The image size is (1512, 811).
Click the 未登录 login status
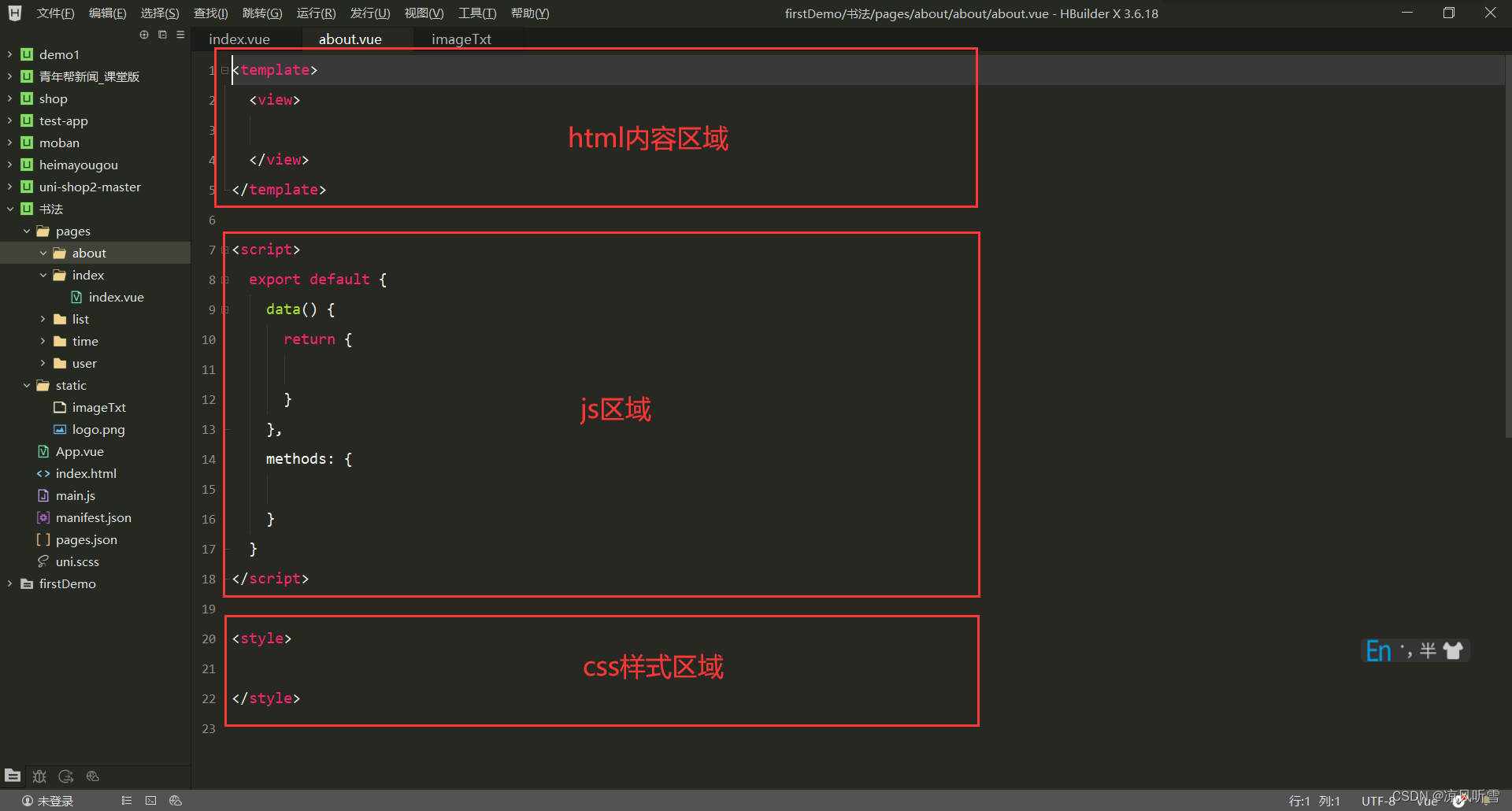[x=47, y=801]
